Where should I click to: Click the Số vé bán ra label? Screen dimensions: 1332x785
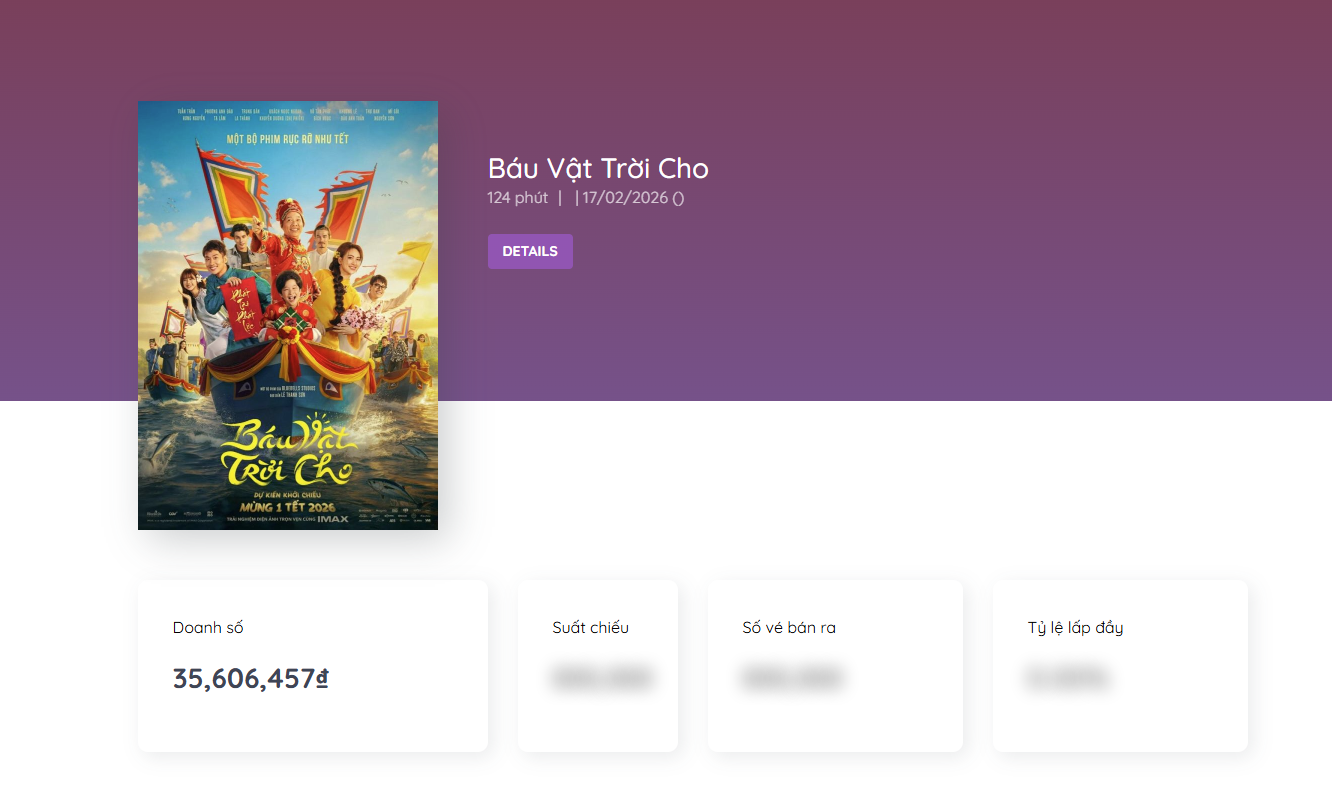tap(789, 628)
